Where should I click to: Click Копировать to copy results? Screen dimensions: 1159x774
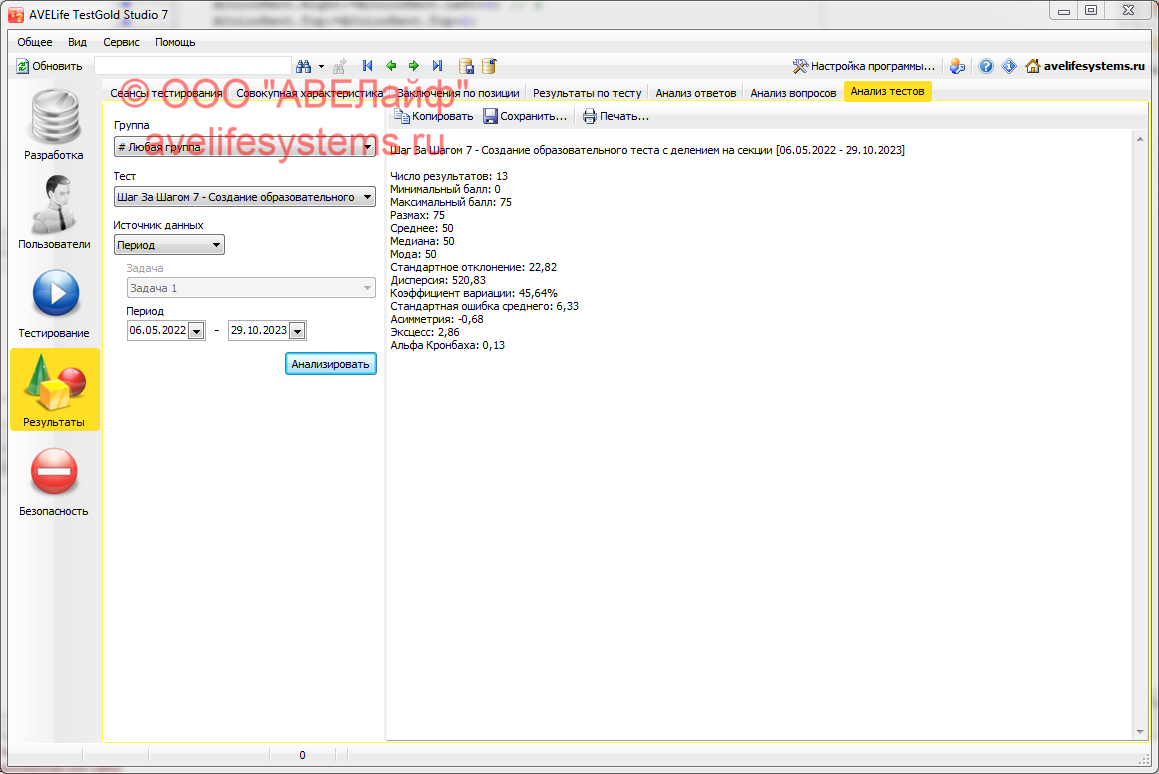pyautogui.click(x=433, y=116)
